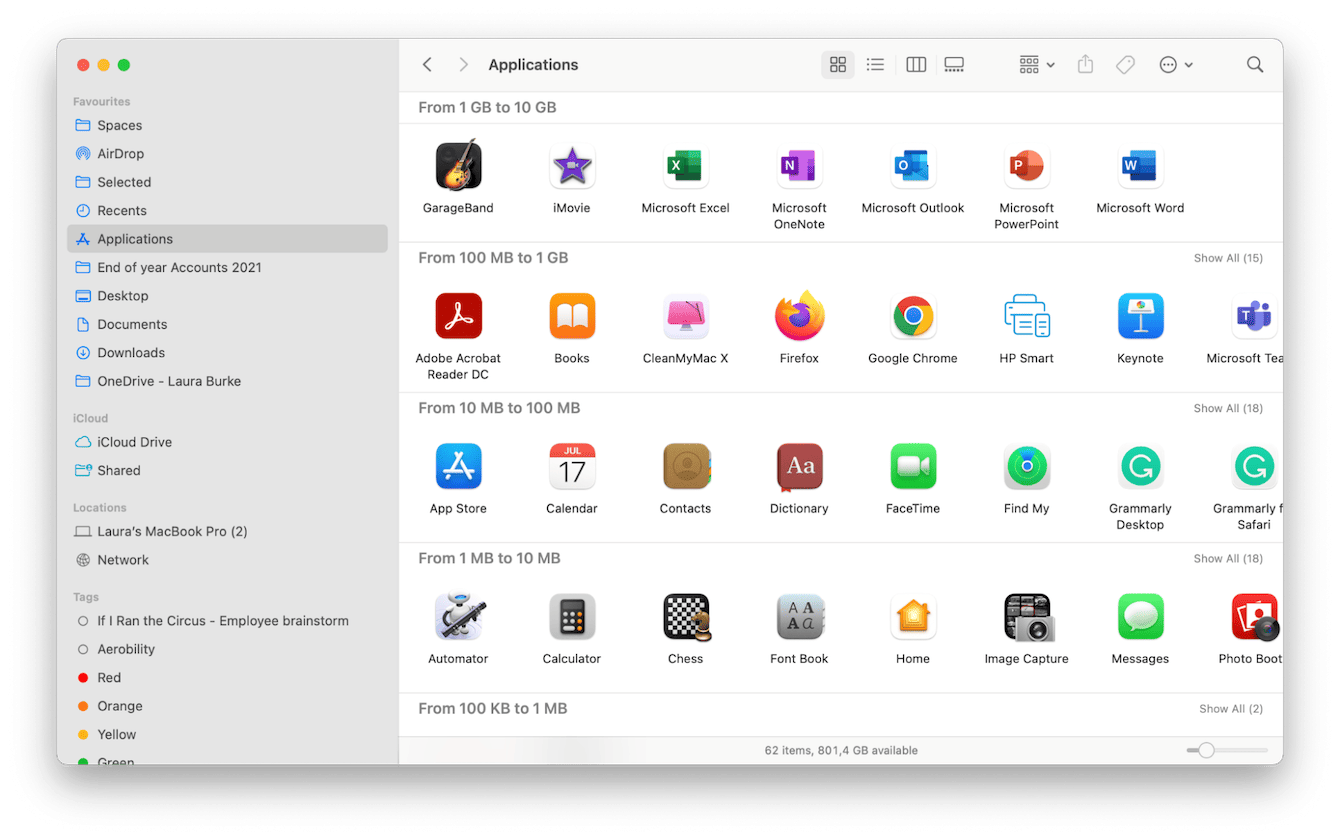Viewport: 1340px width, 840px height.
Task: Filter by the Orange tag
Action: tap(227, 706)
